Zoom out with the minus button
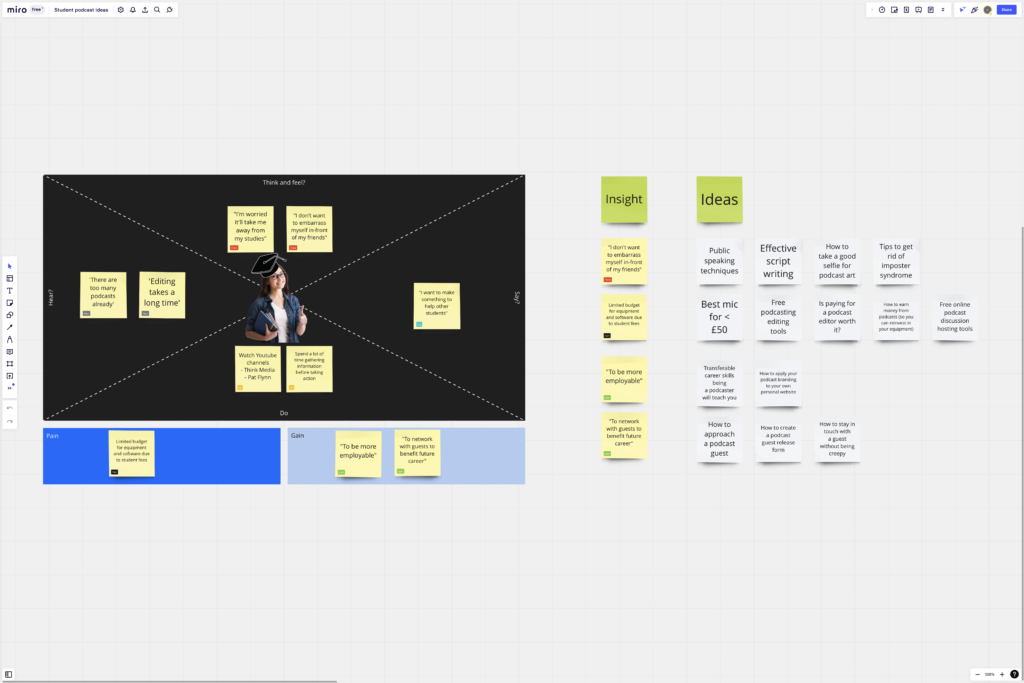The width and height of the screenshot is (1024, 683). (x=977, y=675)
